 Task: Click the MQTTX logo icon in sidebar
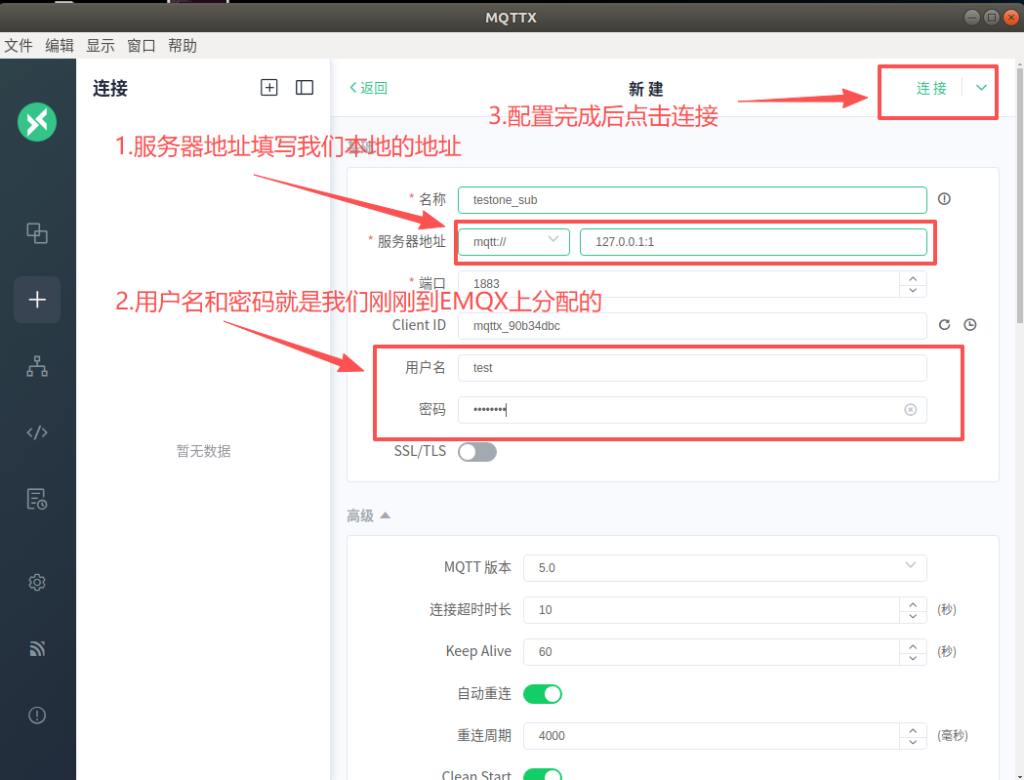click(37, 122)
